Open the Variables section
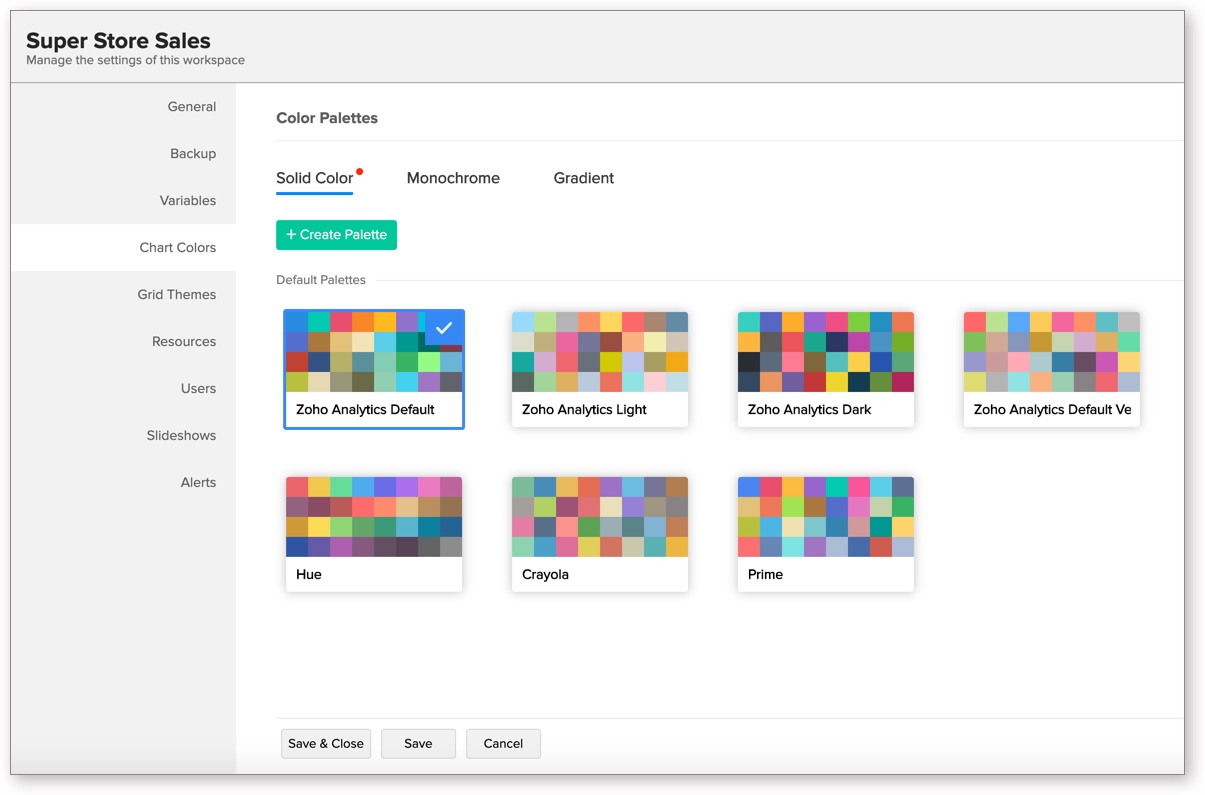The height and width of the screenshot is (795, 1205). click(187, 201)
